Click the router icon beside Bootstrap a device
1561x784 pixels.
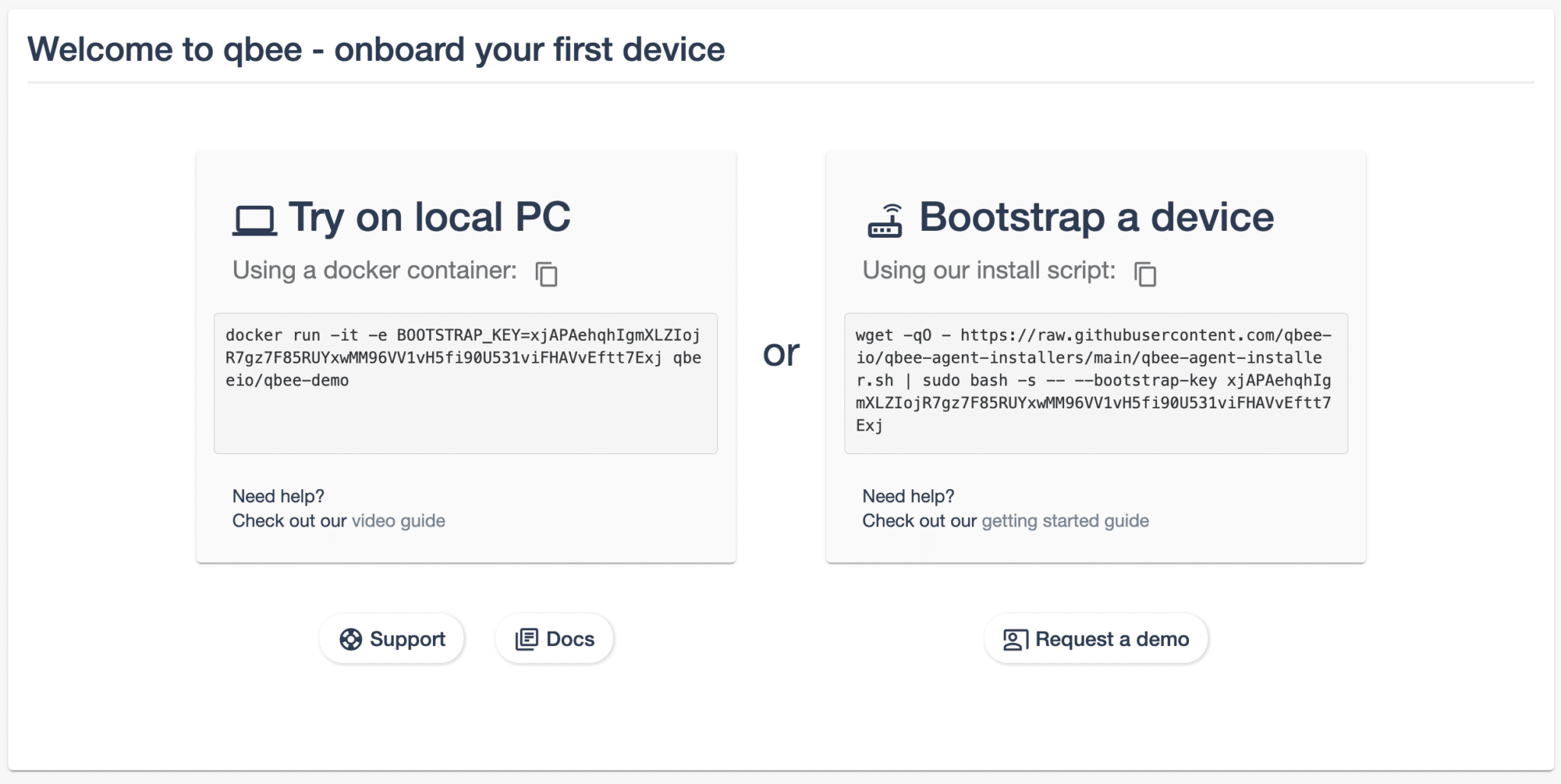(885, 221)
